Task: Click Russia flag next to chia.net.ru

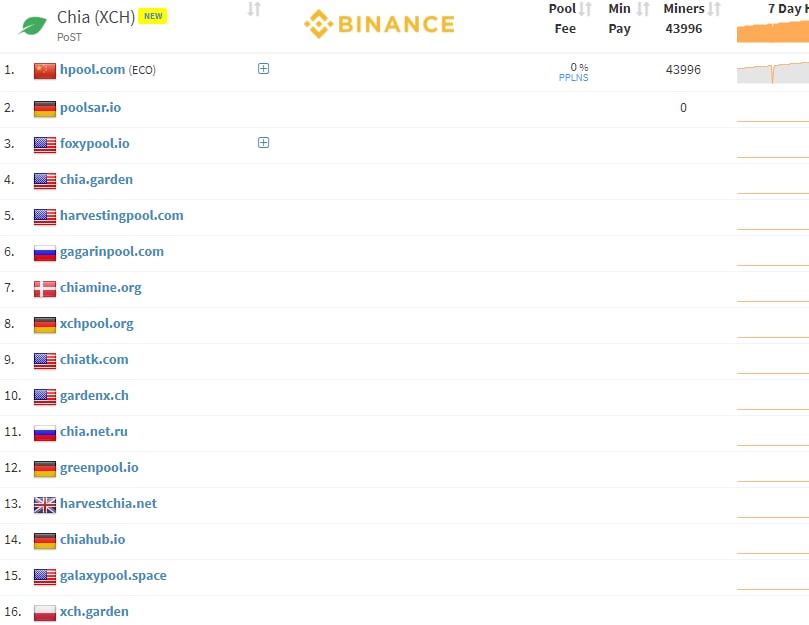Action: pos(45,433)
